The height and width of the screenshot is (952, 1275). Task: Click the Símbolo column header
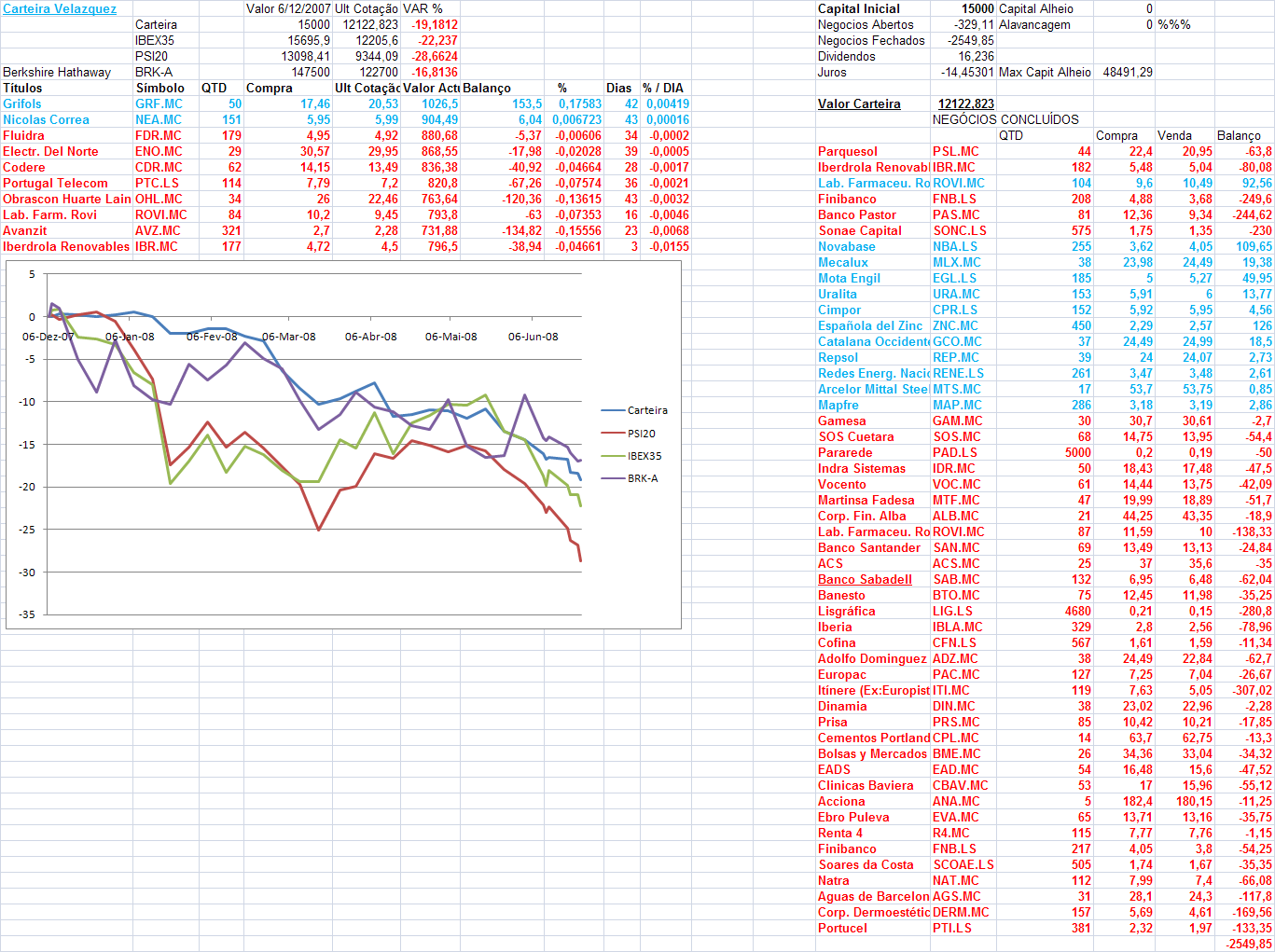click(x=159, y=89)
